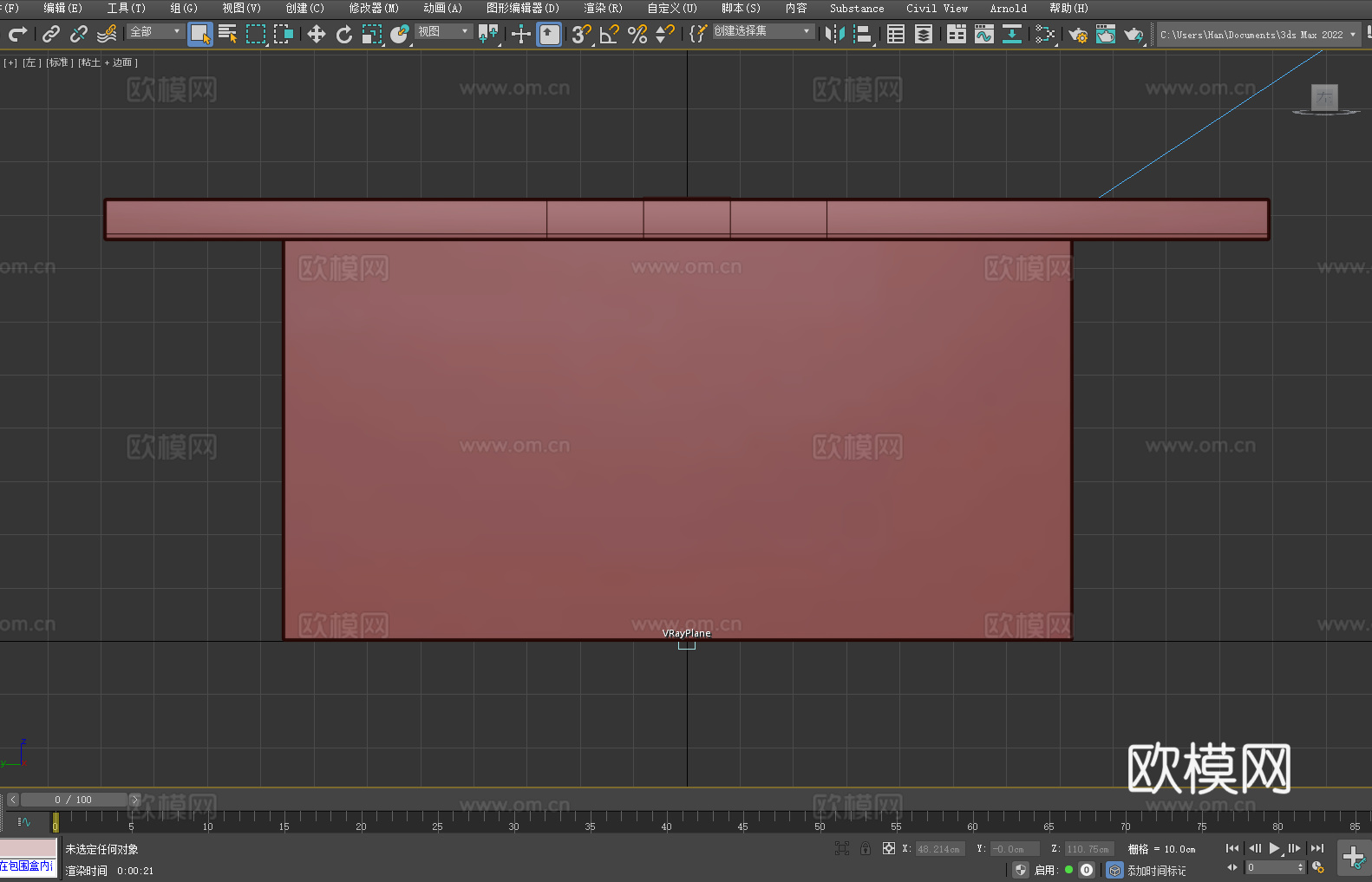Open the Rendered Frame Window
Image resolution: width=1372 pixels, height=882 pixels.
(x=1106, y=34)
